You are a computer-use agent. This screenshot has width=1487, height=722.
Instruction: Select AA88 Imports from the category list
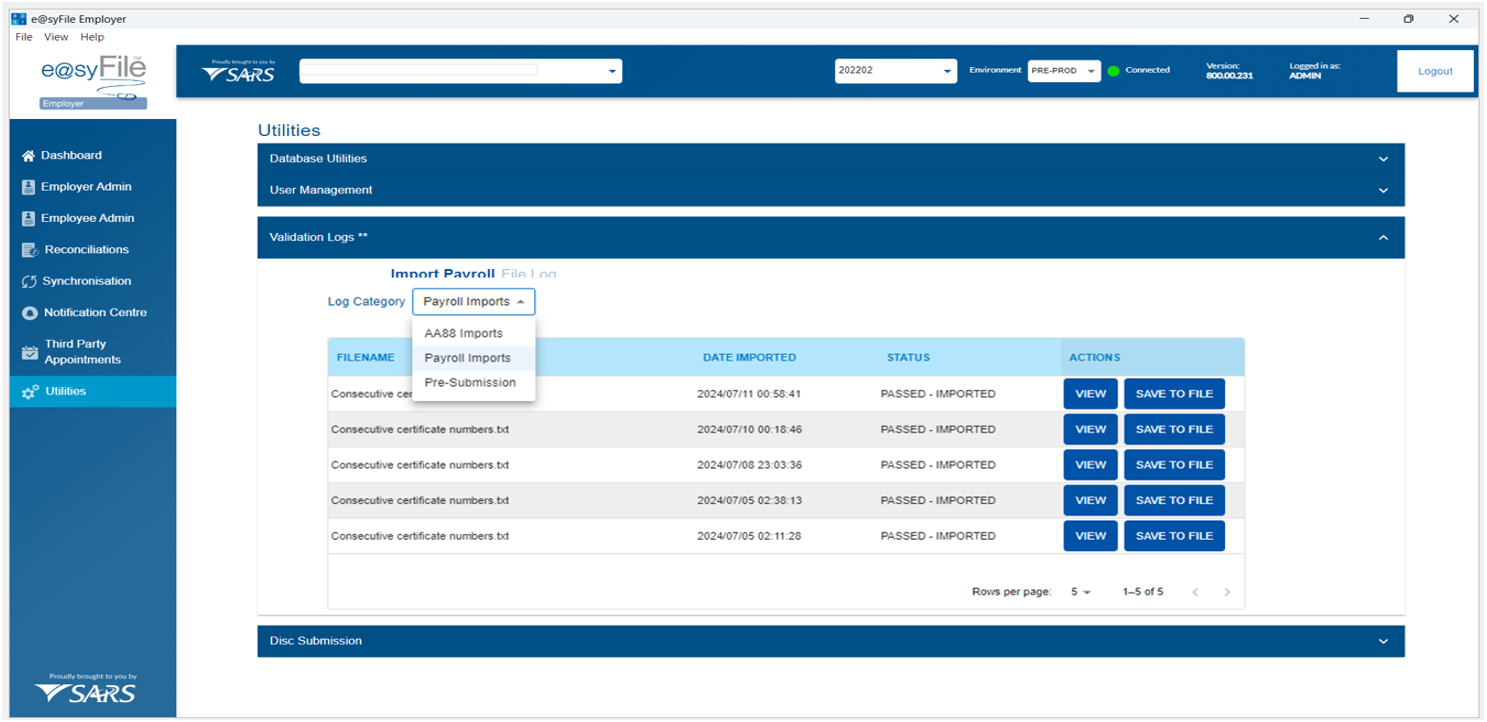tap(463, 334)
